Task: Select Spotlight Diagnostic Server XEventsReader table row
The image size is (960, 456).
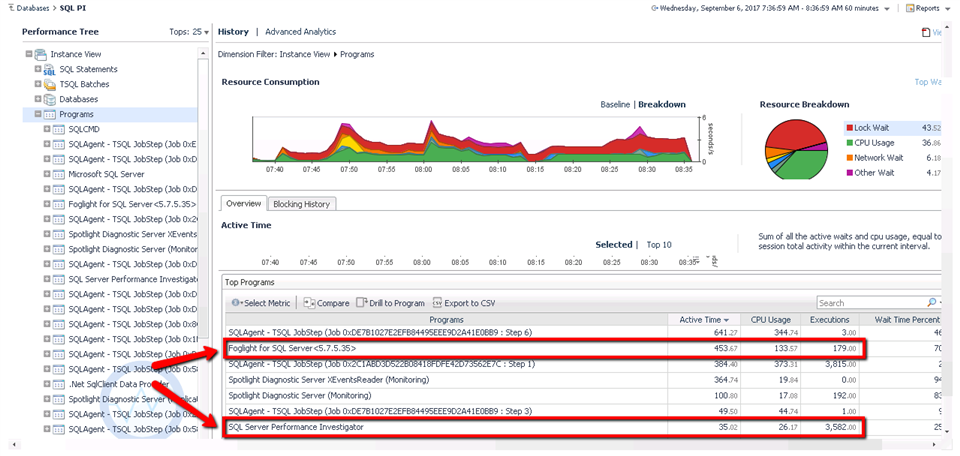Action: pos(583,380)
